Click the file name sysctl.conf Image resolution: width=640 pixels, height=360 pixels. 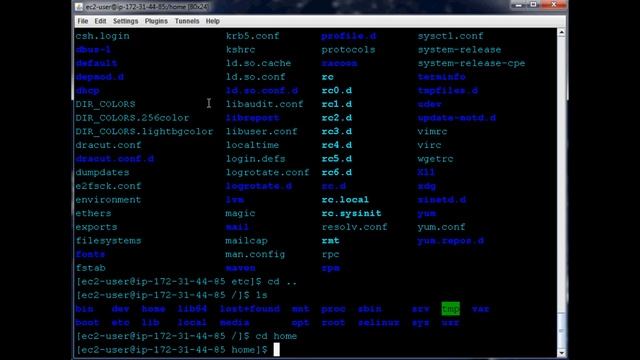[450, 36]
